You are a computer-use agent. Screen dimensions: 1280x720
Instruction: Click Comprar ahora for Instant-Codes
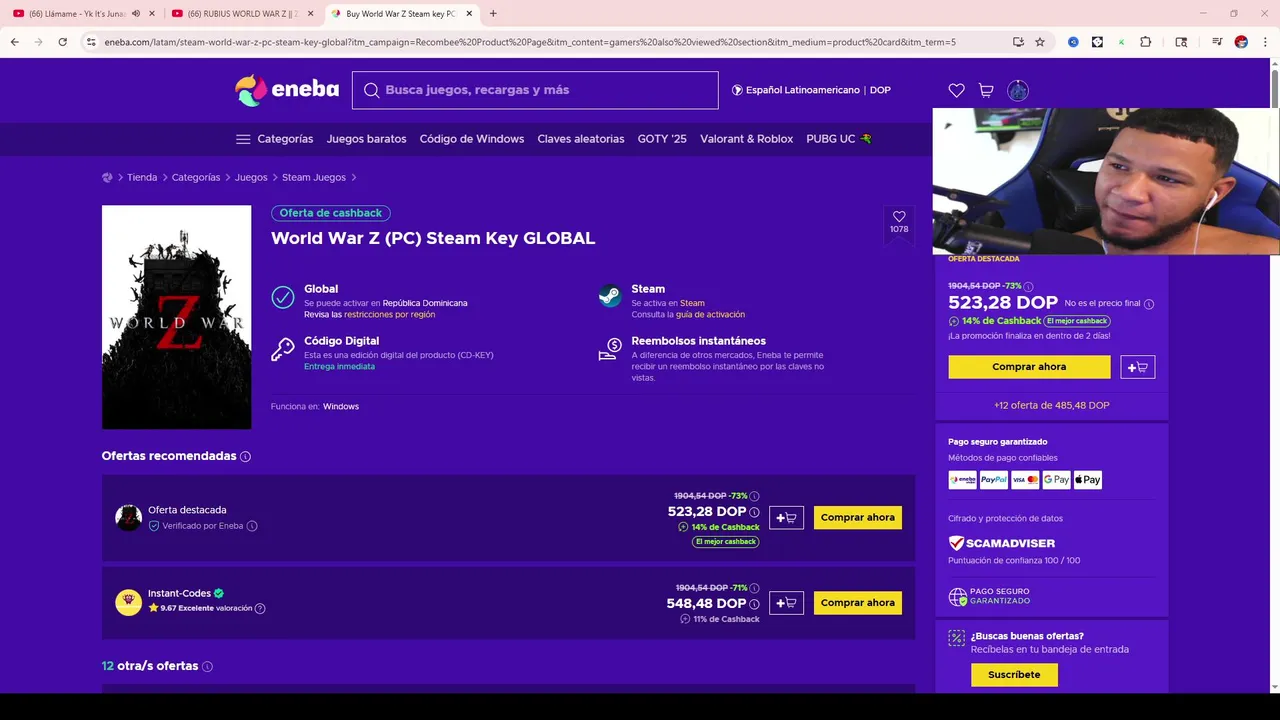[x=857, y=603]
